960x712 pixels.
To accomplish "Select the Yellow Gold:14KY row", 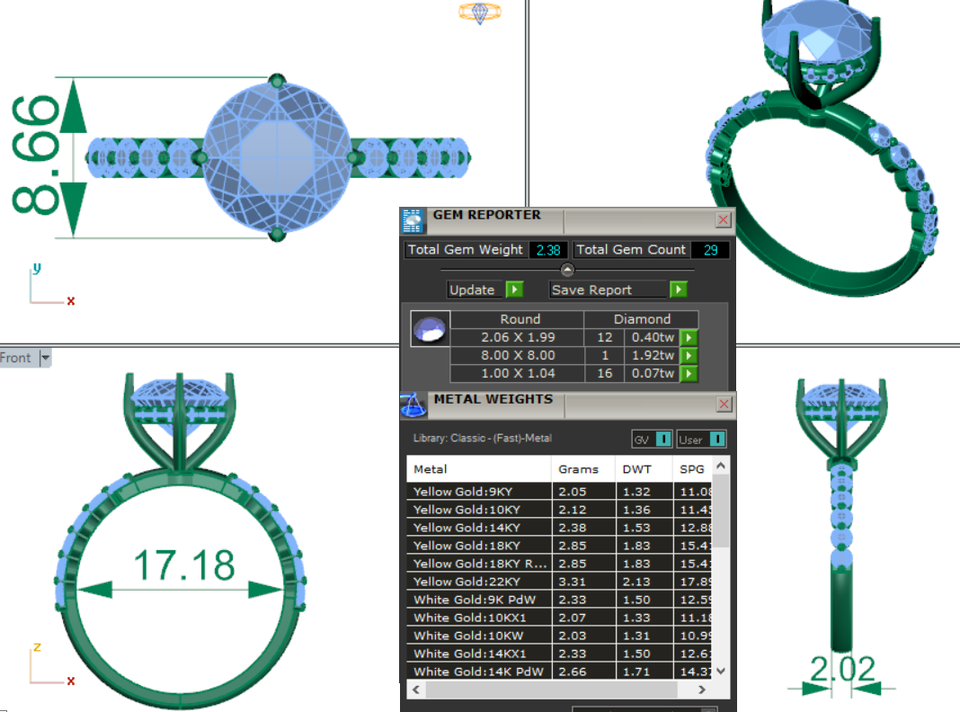I will 559,528.
